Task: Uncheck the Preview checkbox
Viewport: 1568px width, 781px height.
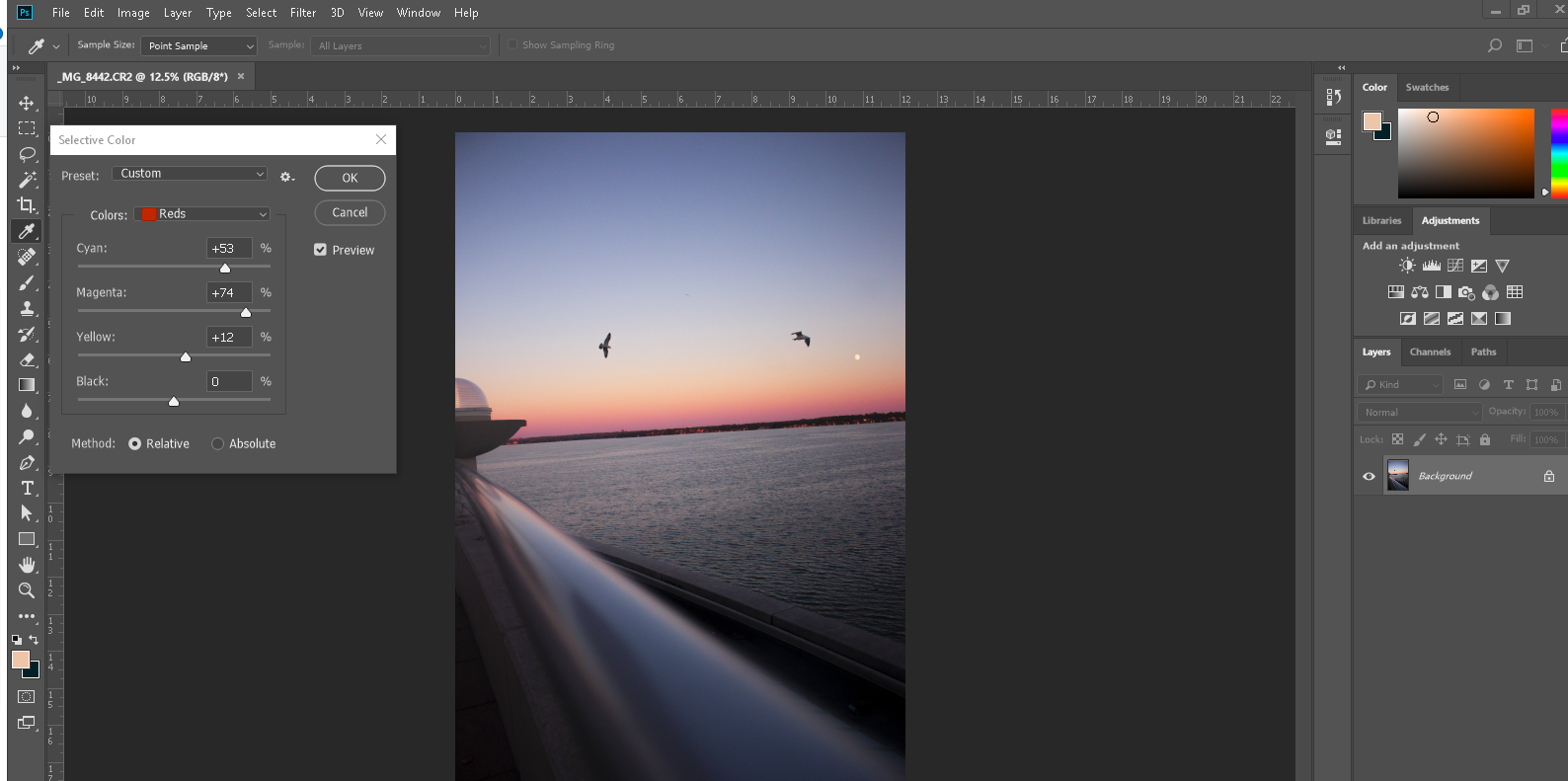Action: (320, 250)
